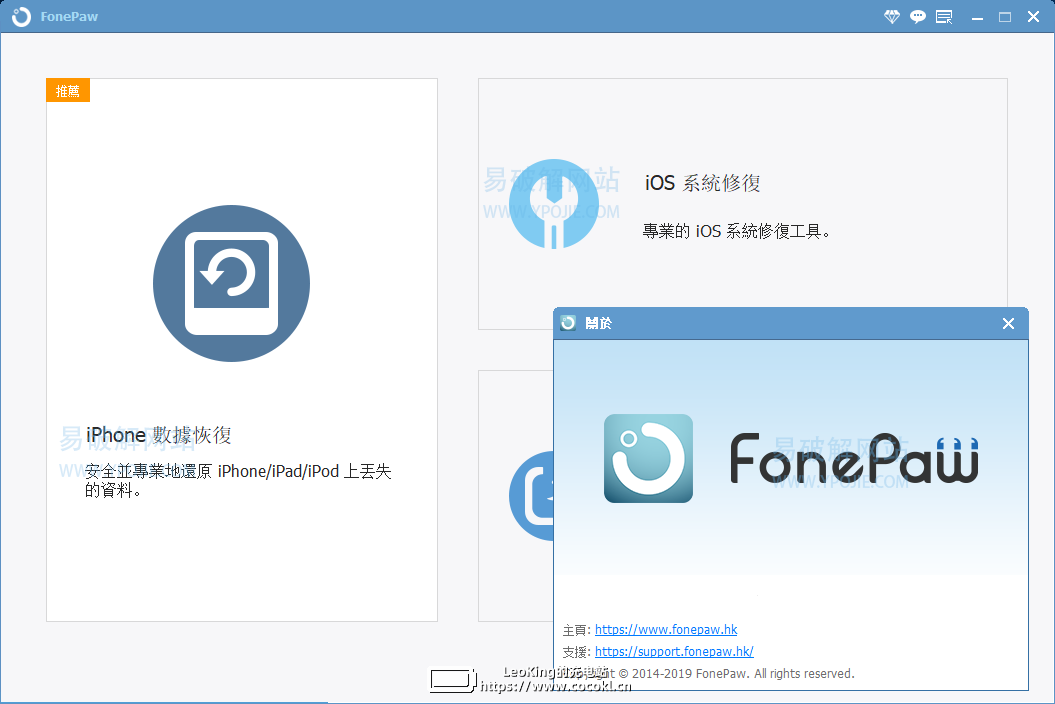
Task: Click the iOS 系統修復 heading
Action: [x=702, y=183]
